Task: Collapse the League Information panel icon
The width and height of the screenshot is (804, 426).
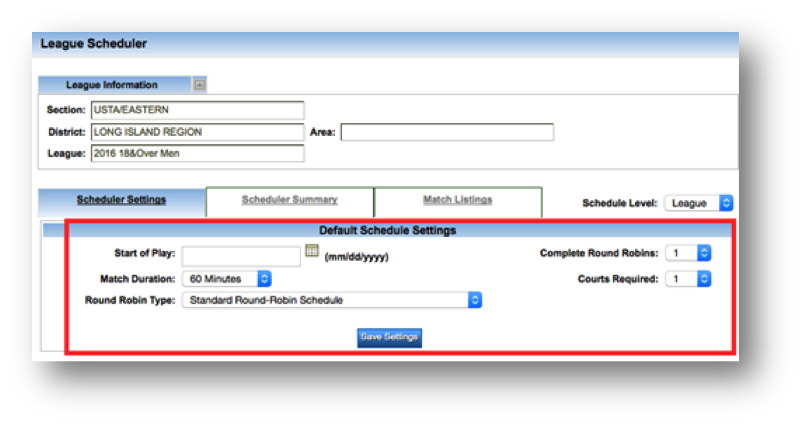Action: [199, 85]
